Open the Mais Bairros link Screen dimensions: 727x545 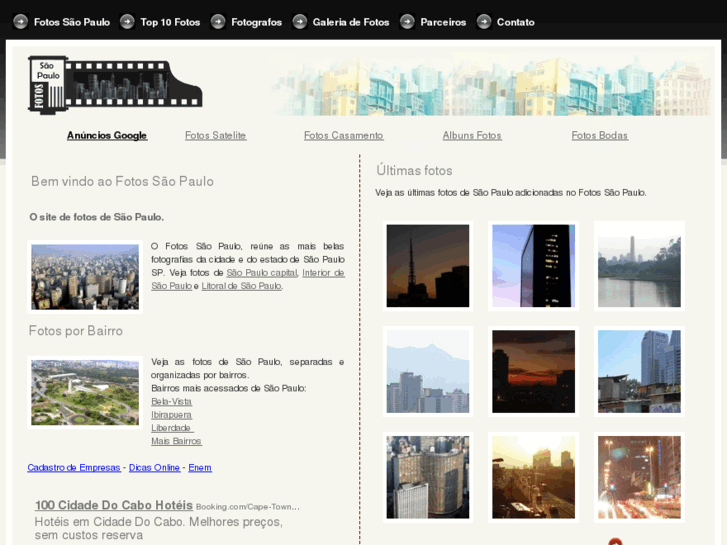(176, 441)
